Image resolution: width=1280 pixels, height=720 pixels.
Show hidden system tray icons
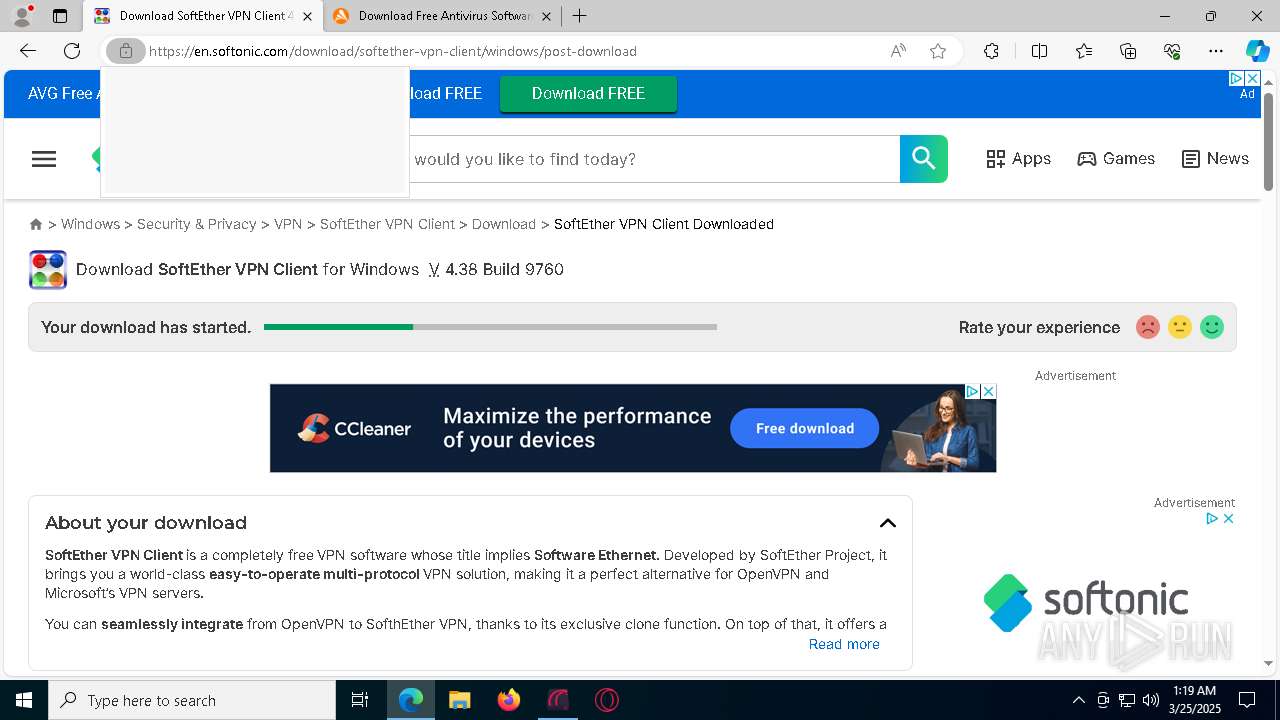pos(1078,700)
